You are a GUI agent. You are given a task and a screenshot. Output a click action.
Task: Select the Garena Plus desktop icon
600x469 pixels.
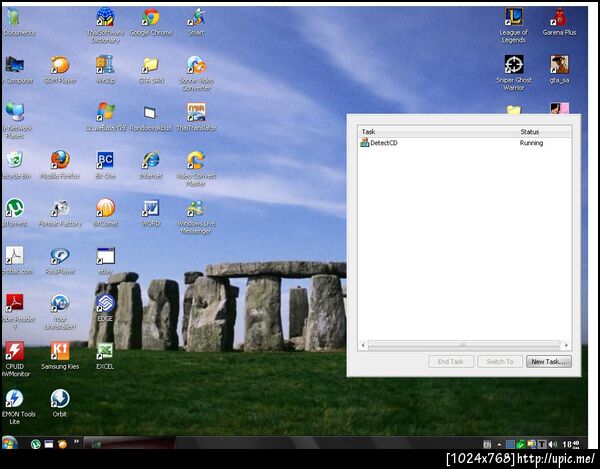[559, 22]
